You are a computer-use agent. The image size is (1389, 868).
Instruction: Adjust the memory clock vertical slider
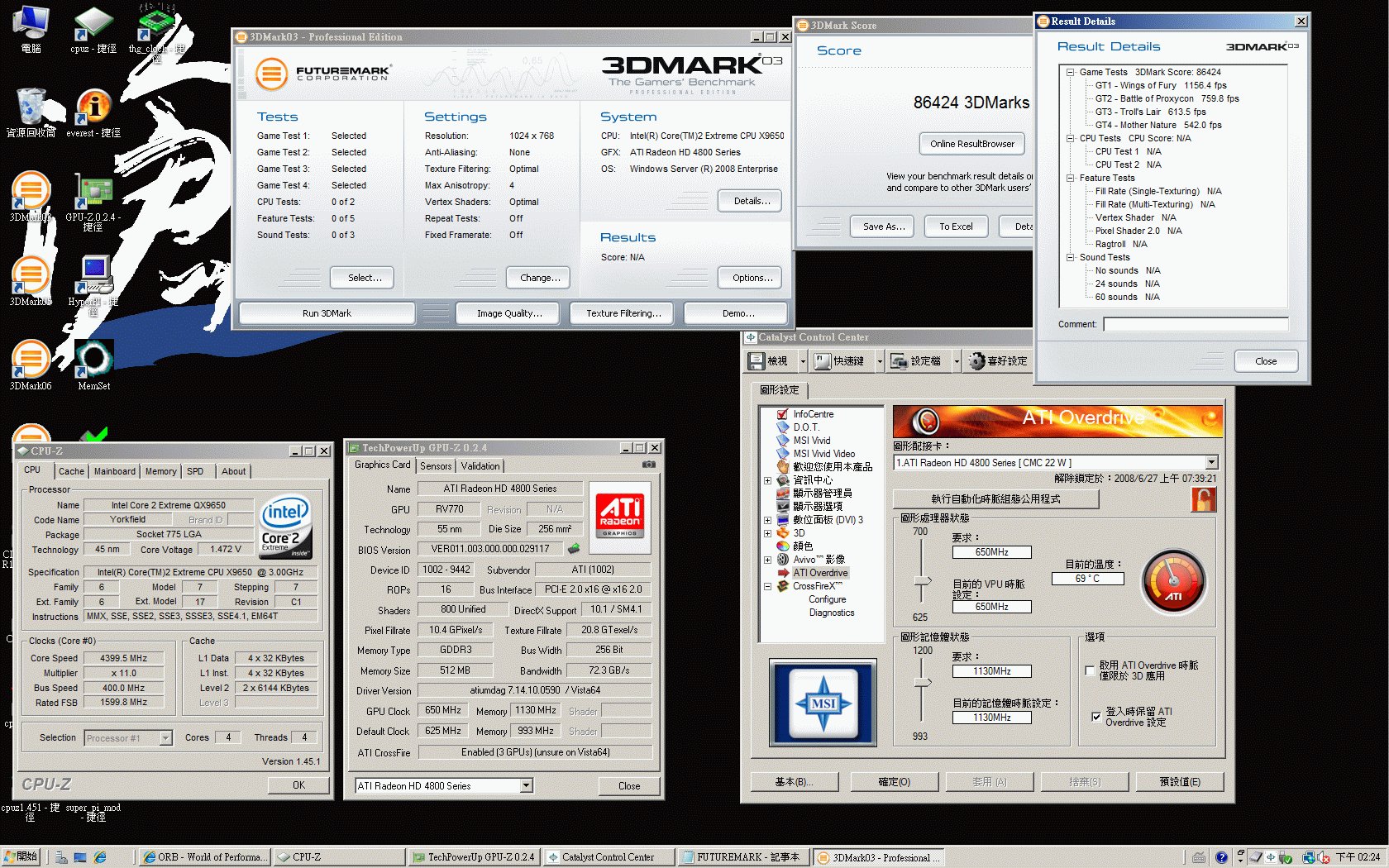923,683
